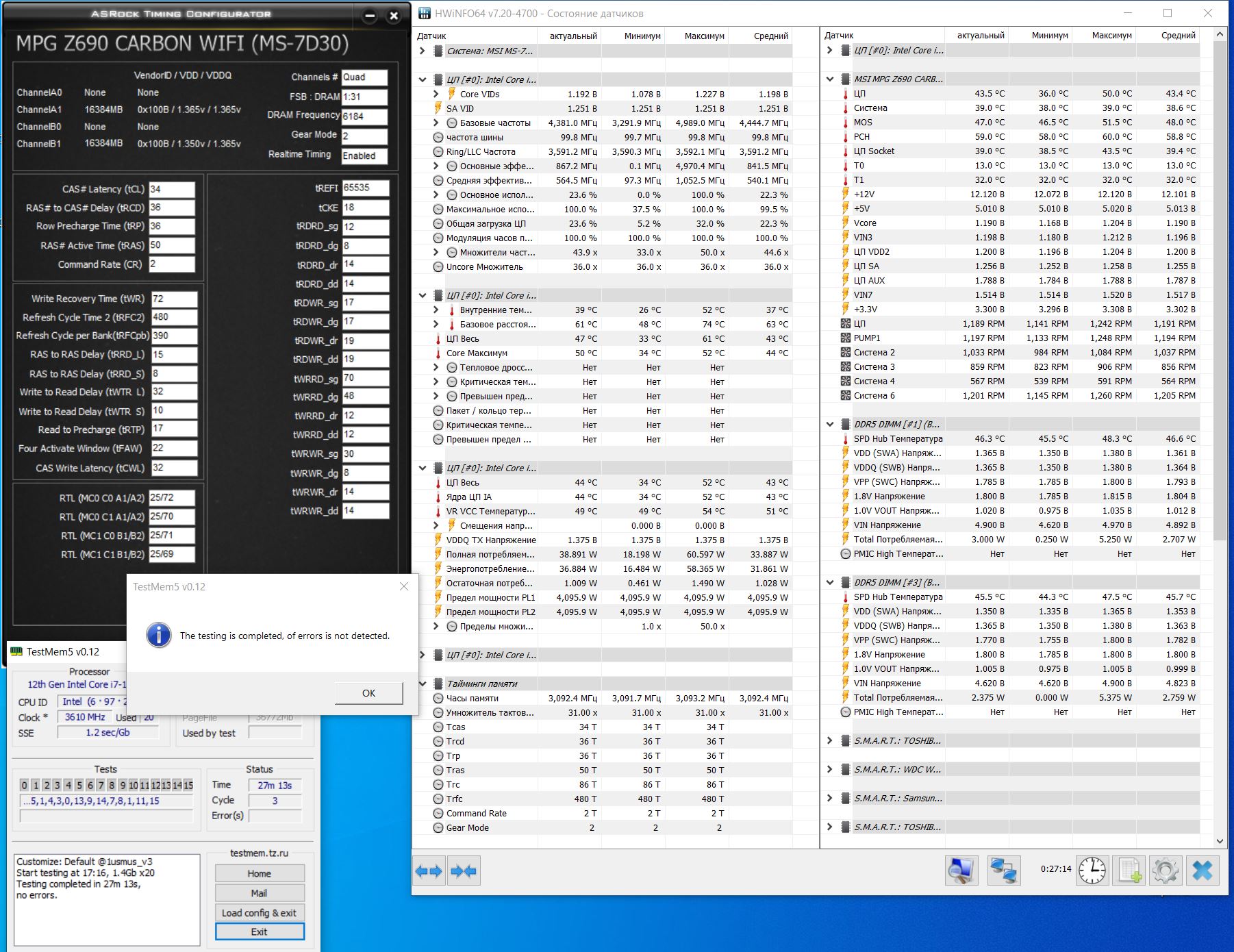Viewport: 1234px width, 952px height.
Task: Select the PUMP1 fan speed row
Action: coord(1010,338)
